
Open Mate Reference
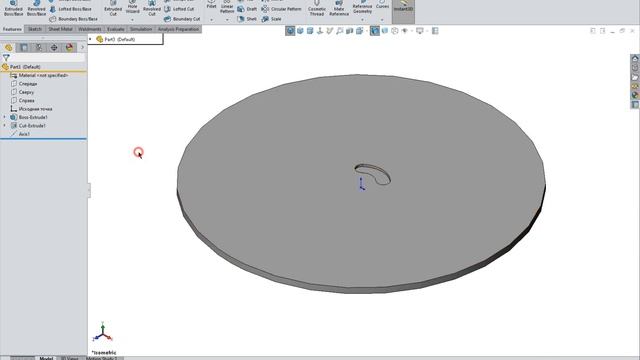339,8
